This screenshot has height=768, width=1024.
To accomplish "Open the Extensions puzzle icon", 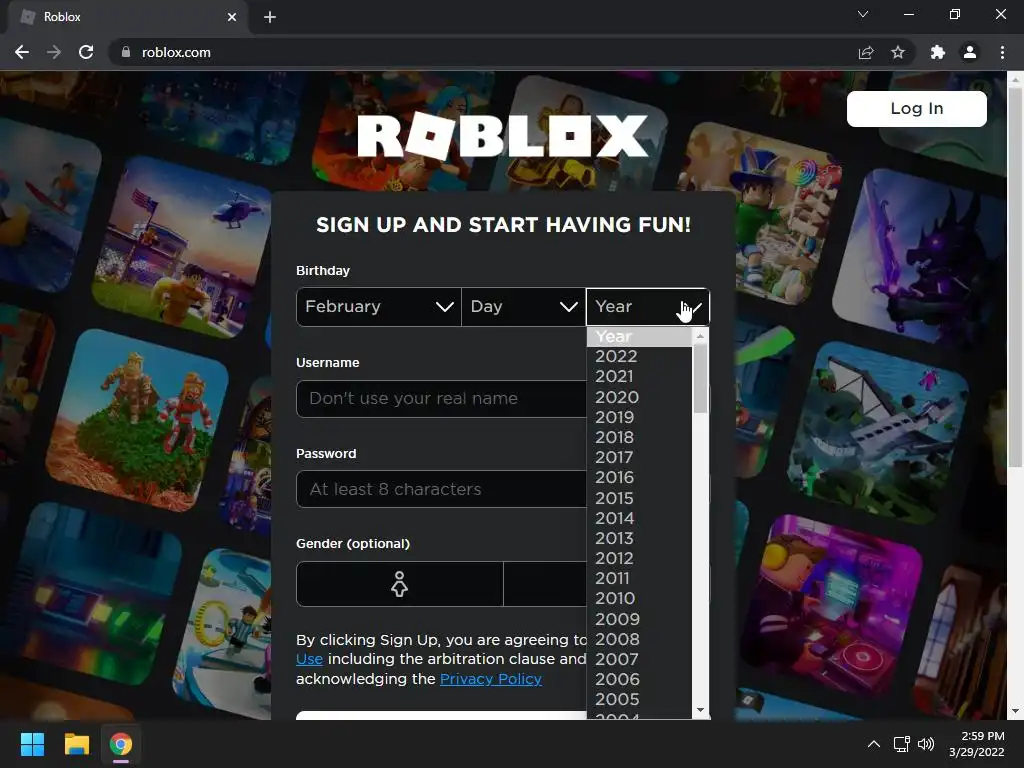I will [938, 52].
